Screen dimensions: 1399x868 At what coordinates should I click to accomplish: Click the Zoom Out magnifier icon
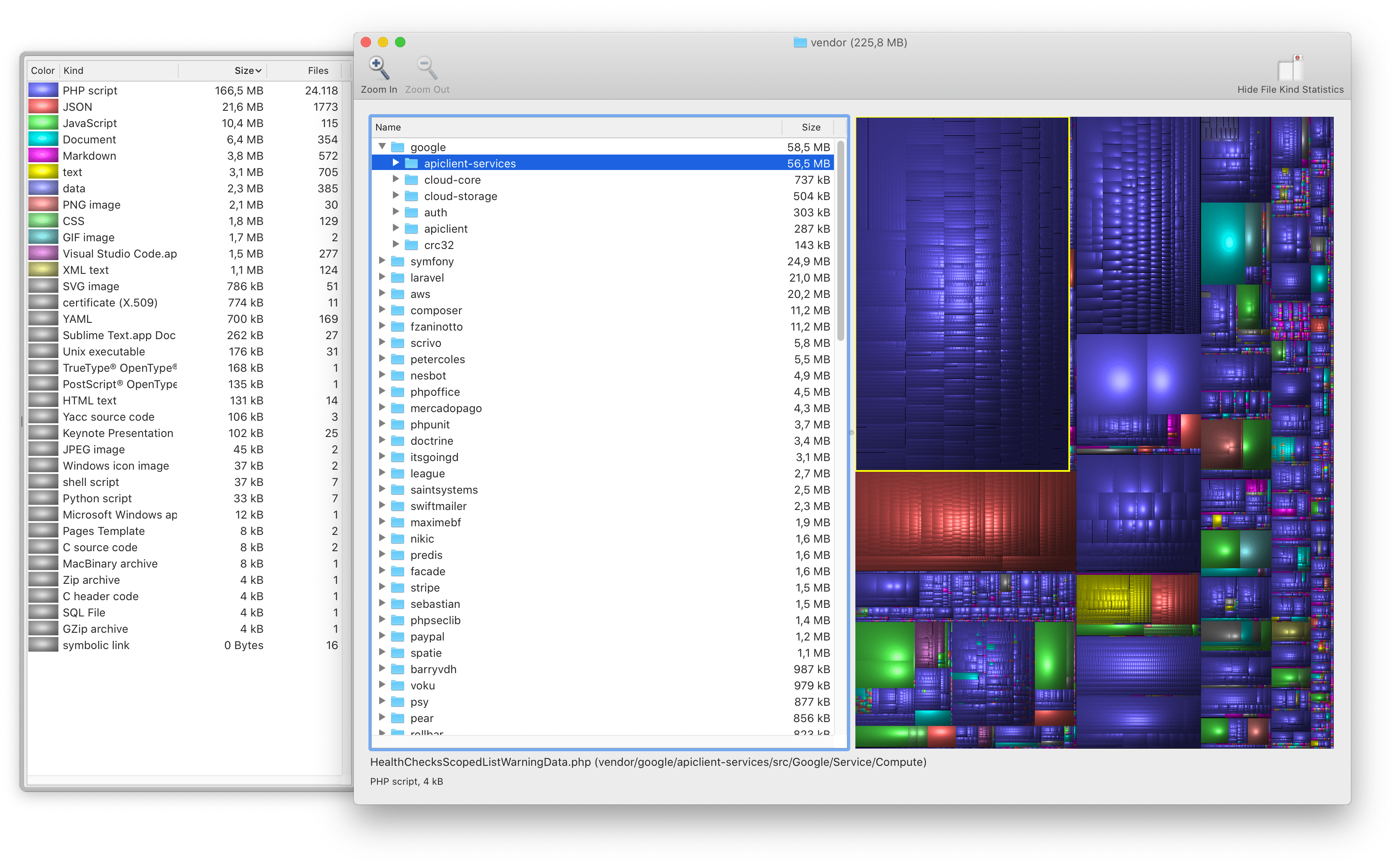click(426, 68)
